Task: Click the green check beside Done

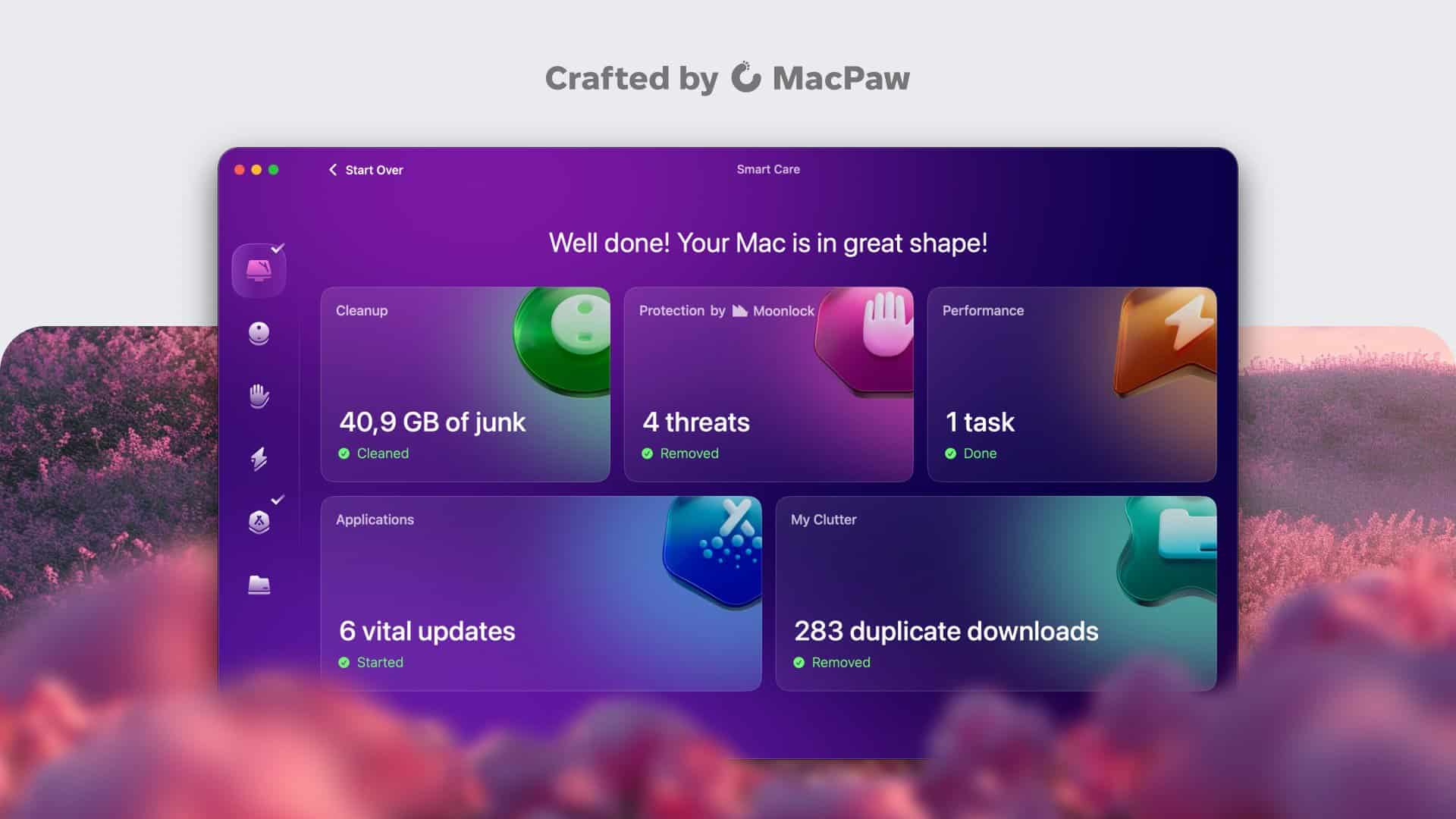Action: pos(950,453)
